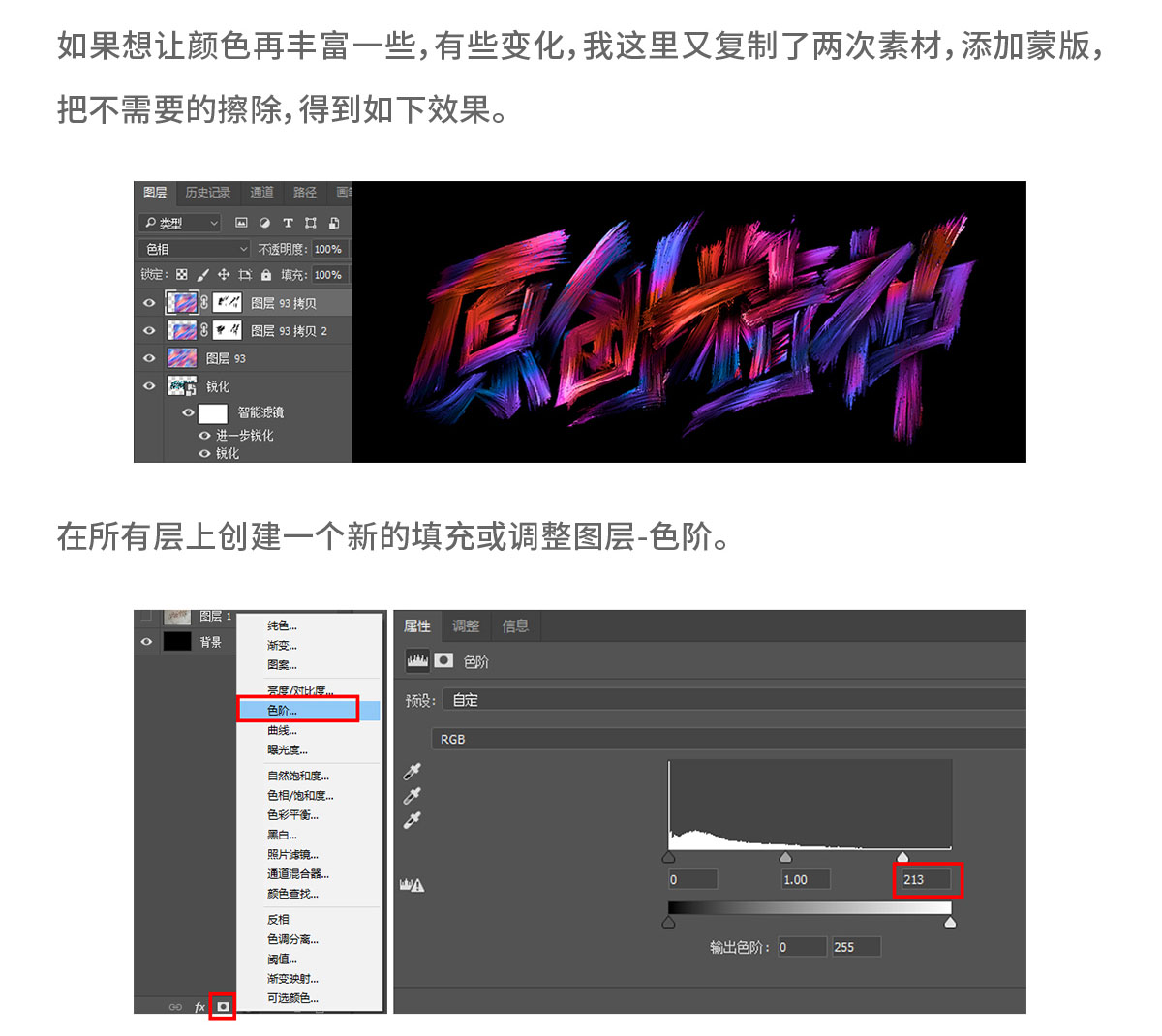Open the 信息 tab
1162x1036 pixels.
click(x=515, y=626)
